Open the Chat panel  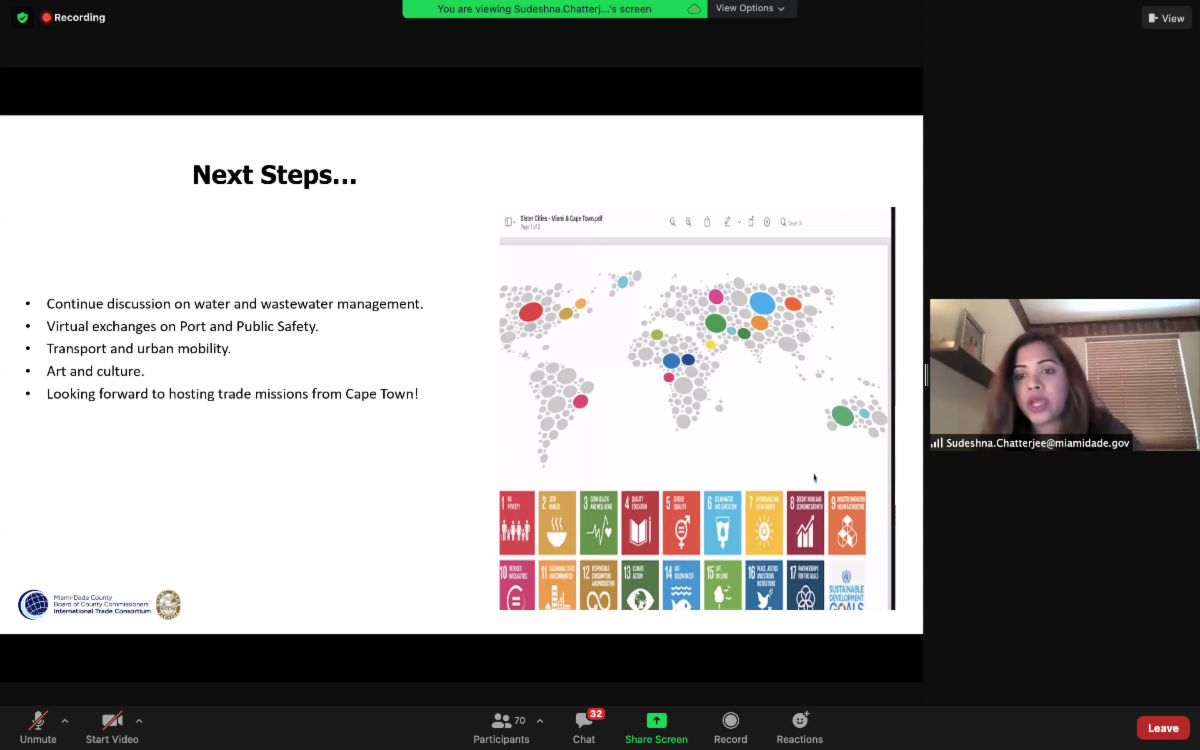coord(584,721)
